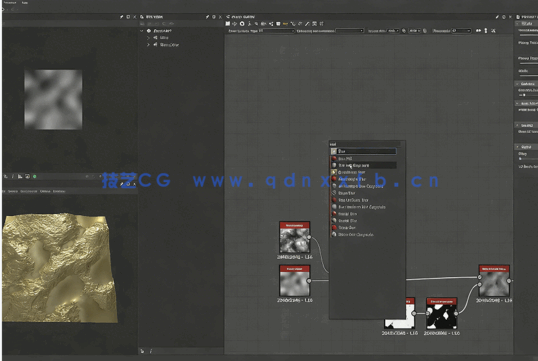Click the green dot in 3D view toolbar
The width and height of the screenshot is (538, 361).
[x=34, y=176]
